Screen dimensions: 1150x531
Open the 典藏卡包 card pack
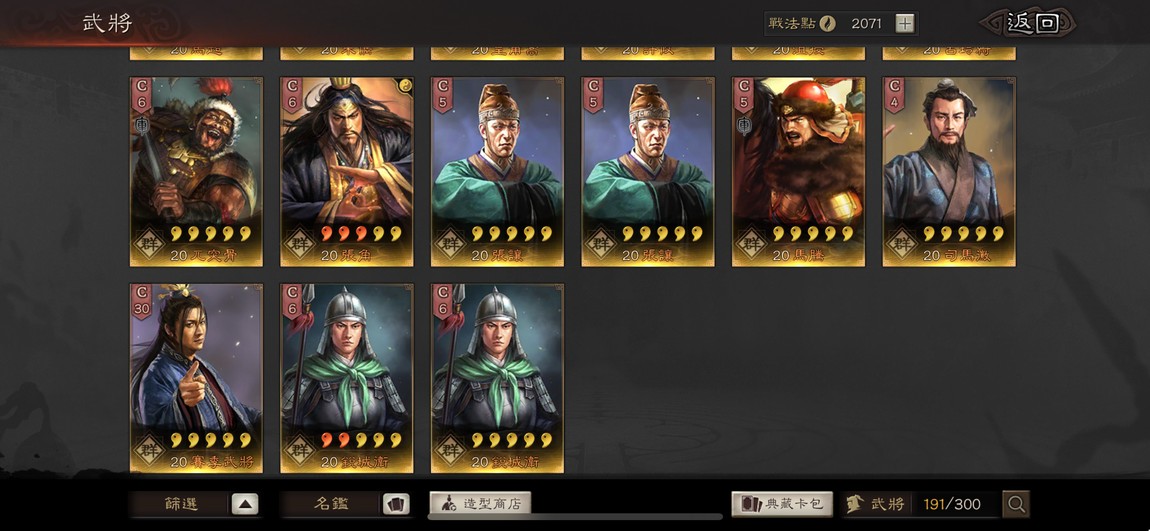(782, 504)
